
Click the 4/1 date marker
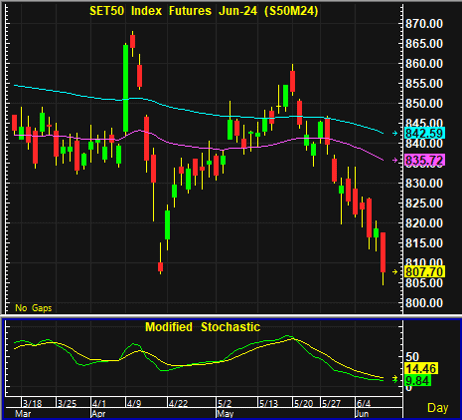click(x=99, y=403)
